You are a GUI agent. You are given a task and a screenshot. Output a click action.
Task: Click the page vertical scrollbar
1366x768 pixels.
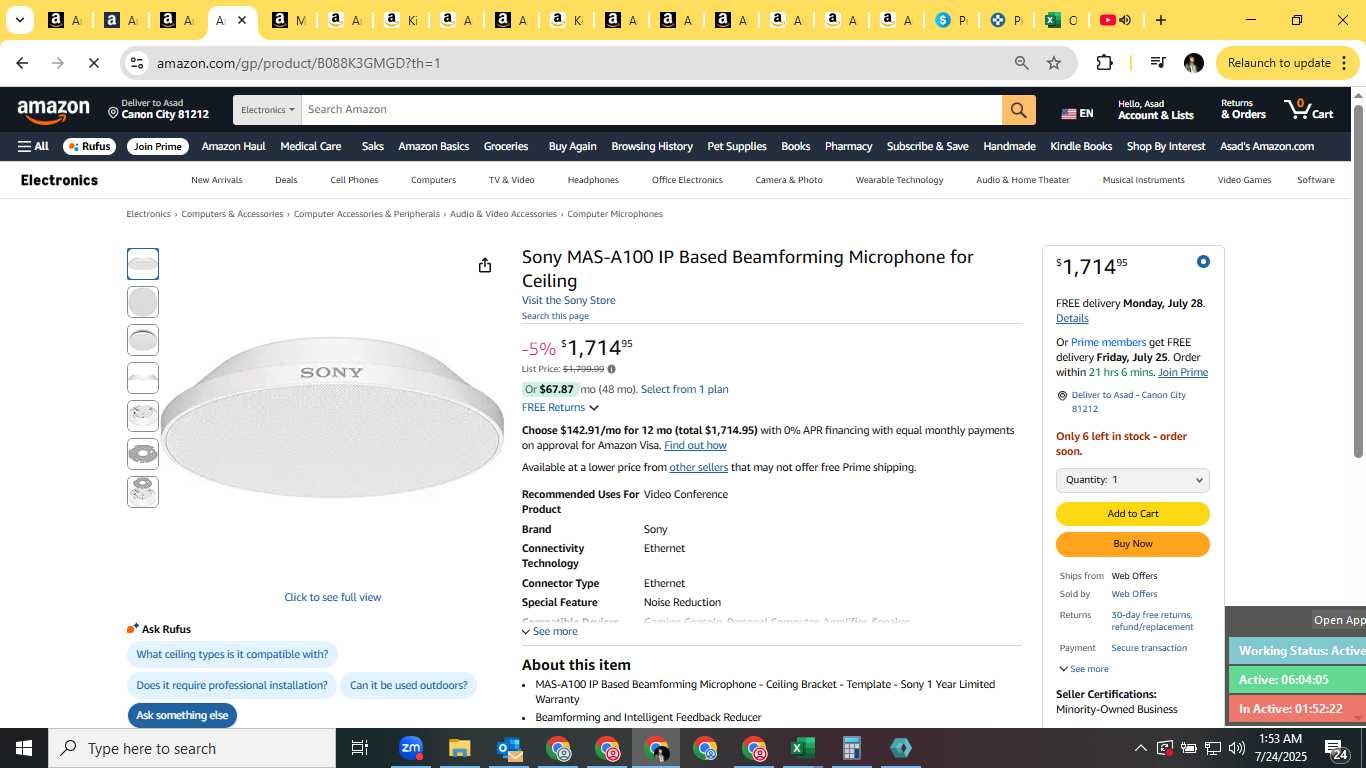pyautogui.click(x=1359, y=280)
